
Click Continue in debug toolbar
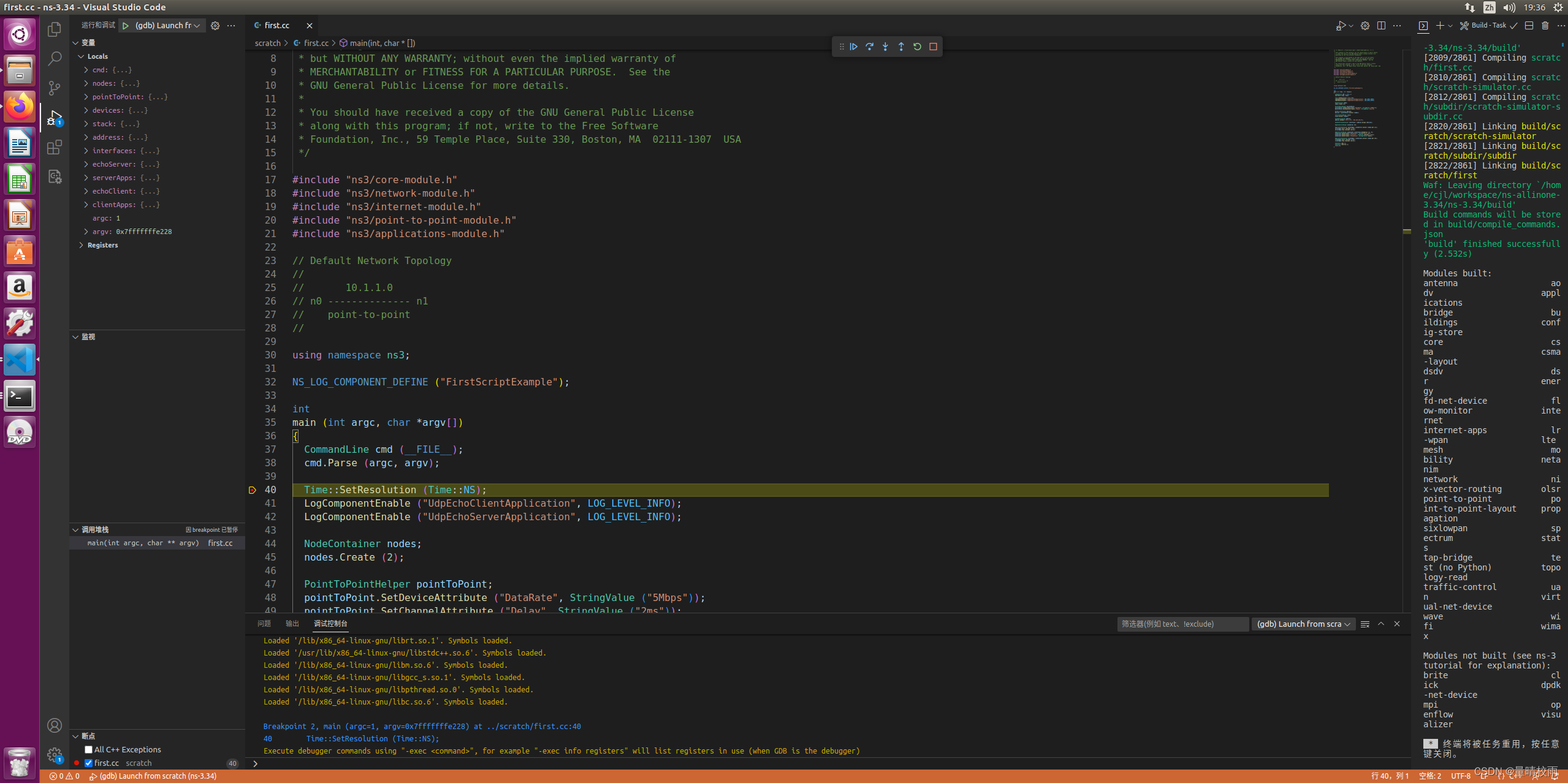click(x=853, y=47)
